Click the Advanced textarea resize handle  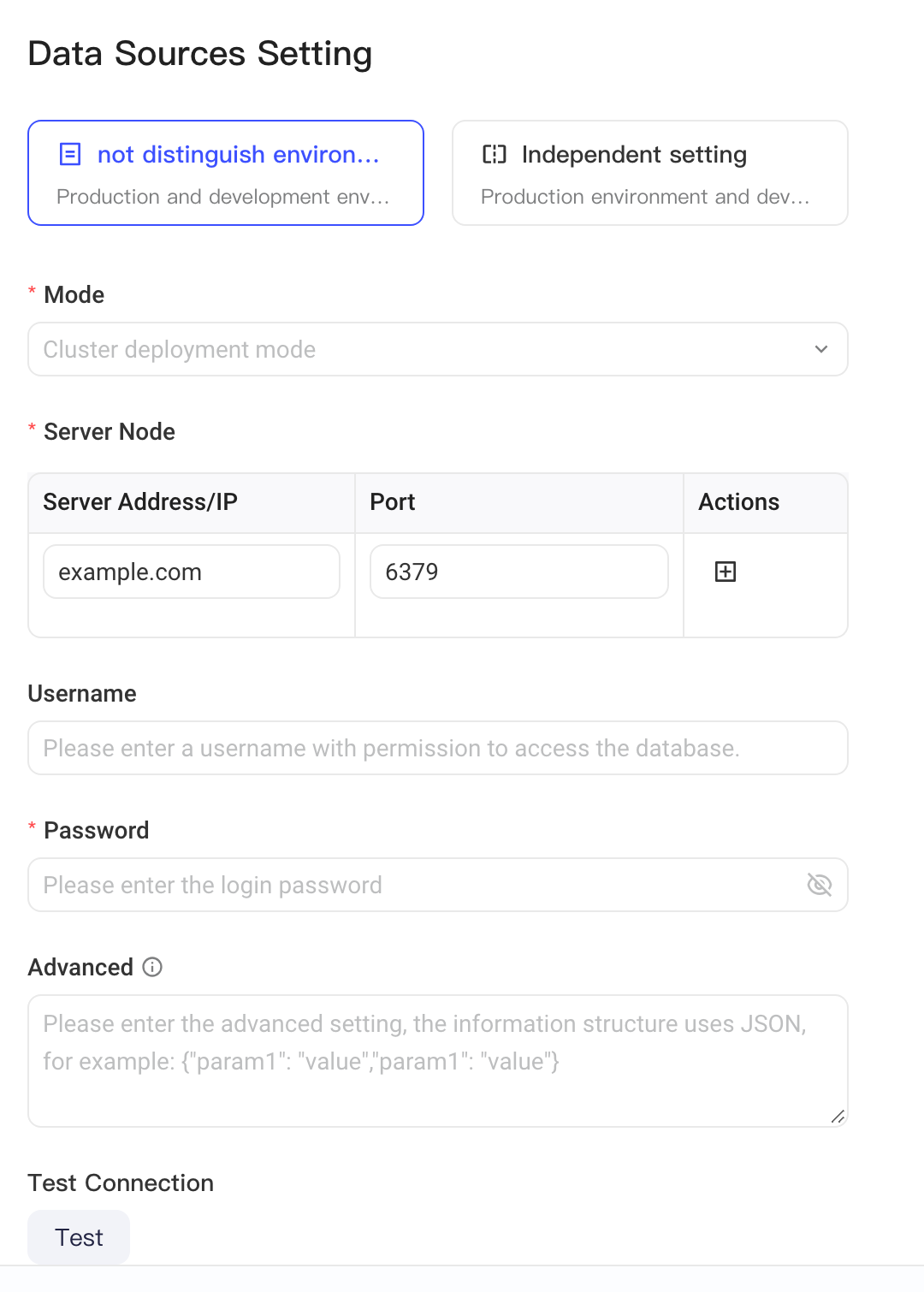pos(838,1117)
